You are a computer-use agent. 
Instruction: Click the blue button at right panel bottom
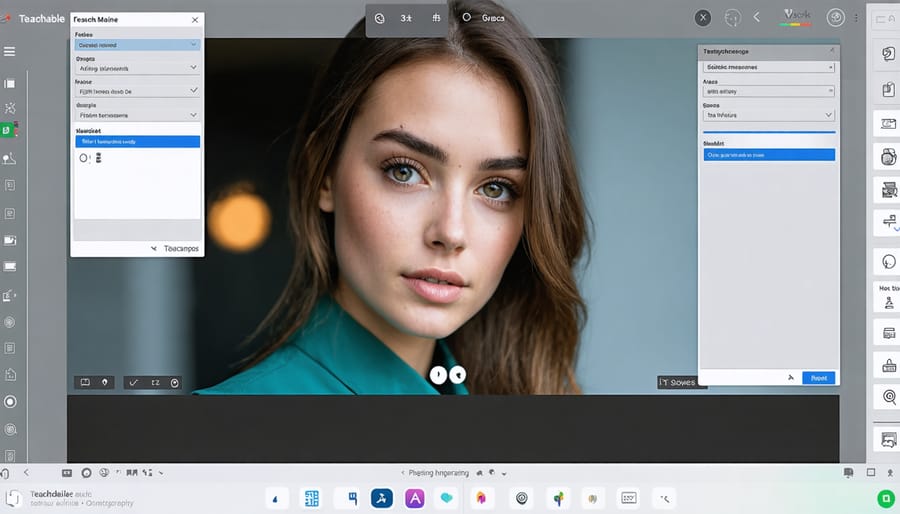coord(819,378)
